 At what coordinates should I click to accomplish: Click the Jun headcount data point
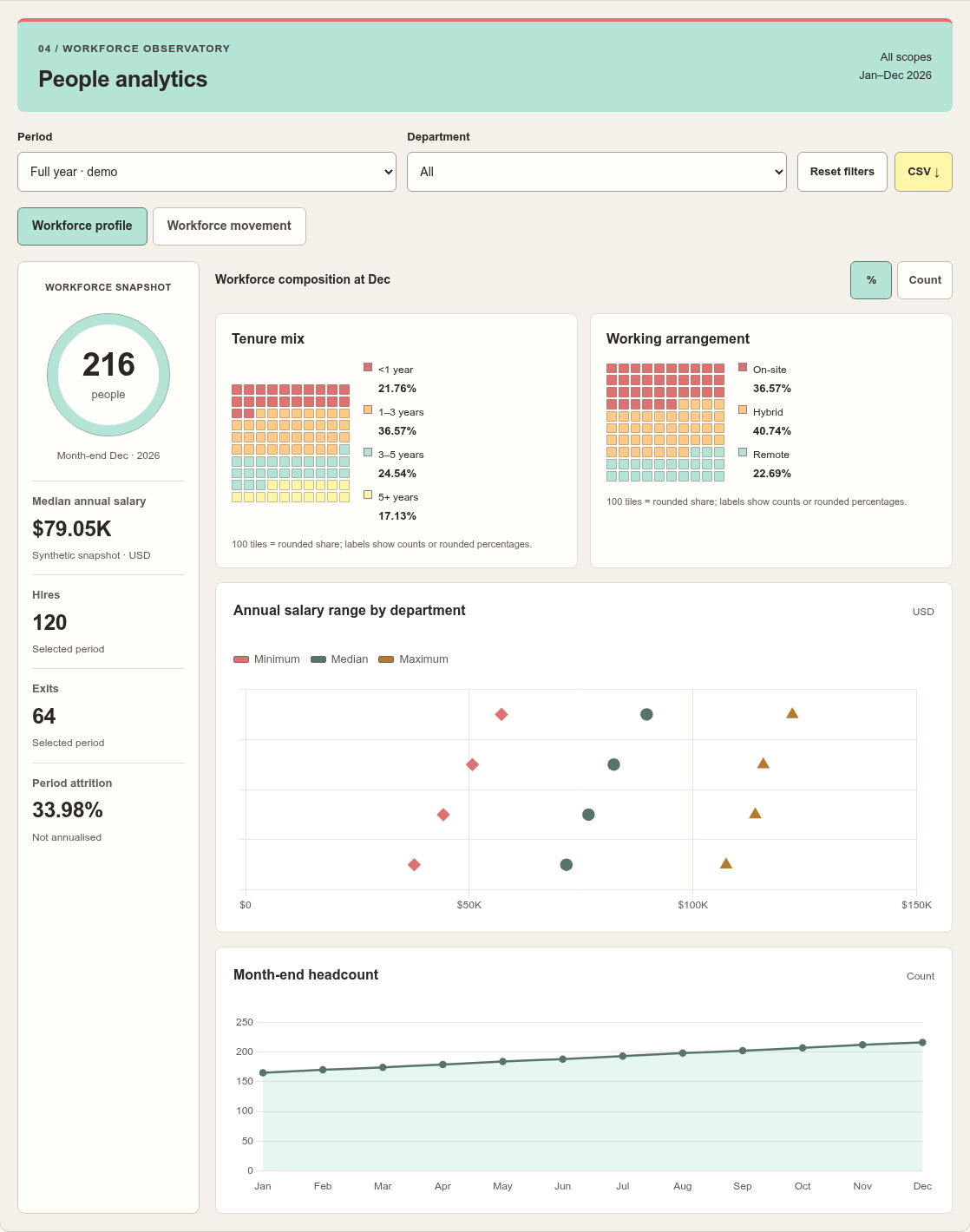tap(562, 1059)
